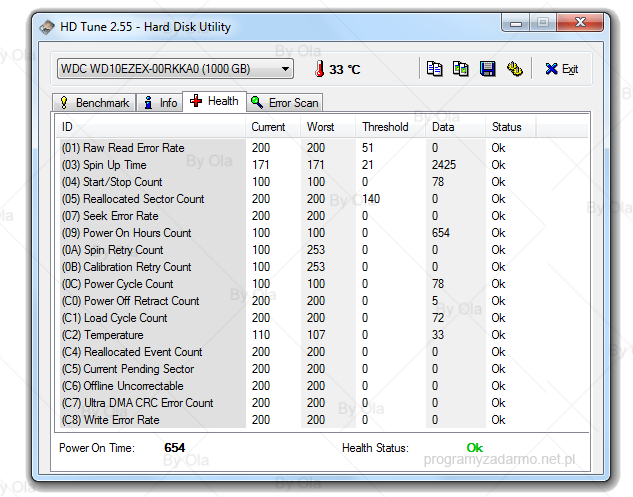Select the (C6) Offline Uncorrectable row
This screenshot has height=497, width=633.
[323, 386]
